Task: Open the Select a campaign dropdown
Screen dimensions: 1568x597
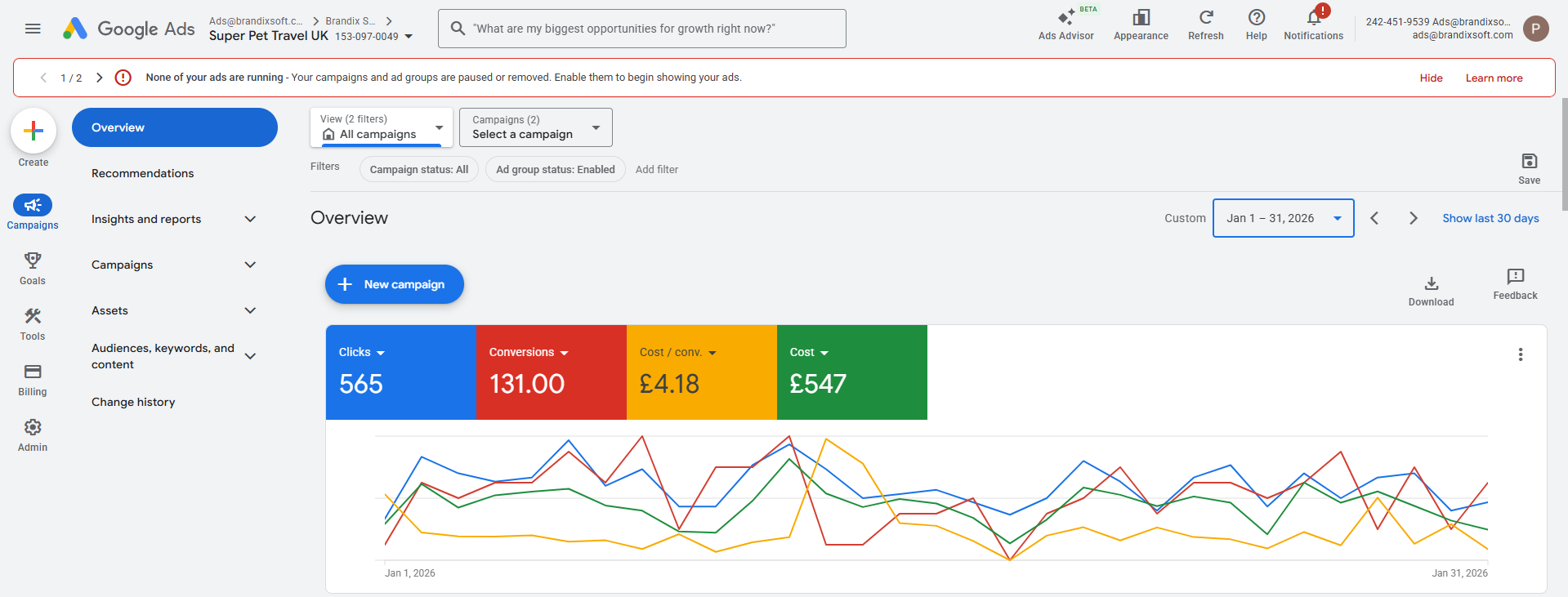Action: coord(536,127)
